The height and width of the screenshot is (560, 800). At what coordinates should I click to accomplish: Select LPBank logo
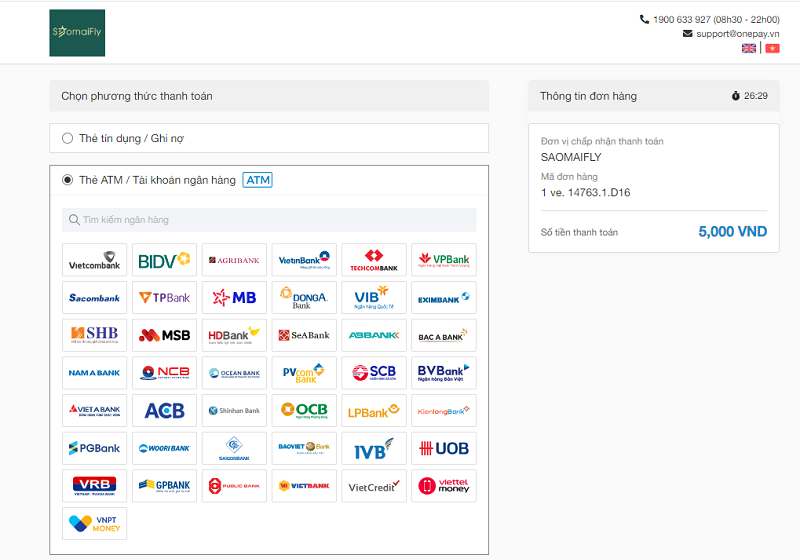click(x=374, y=411)
